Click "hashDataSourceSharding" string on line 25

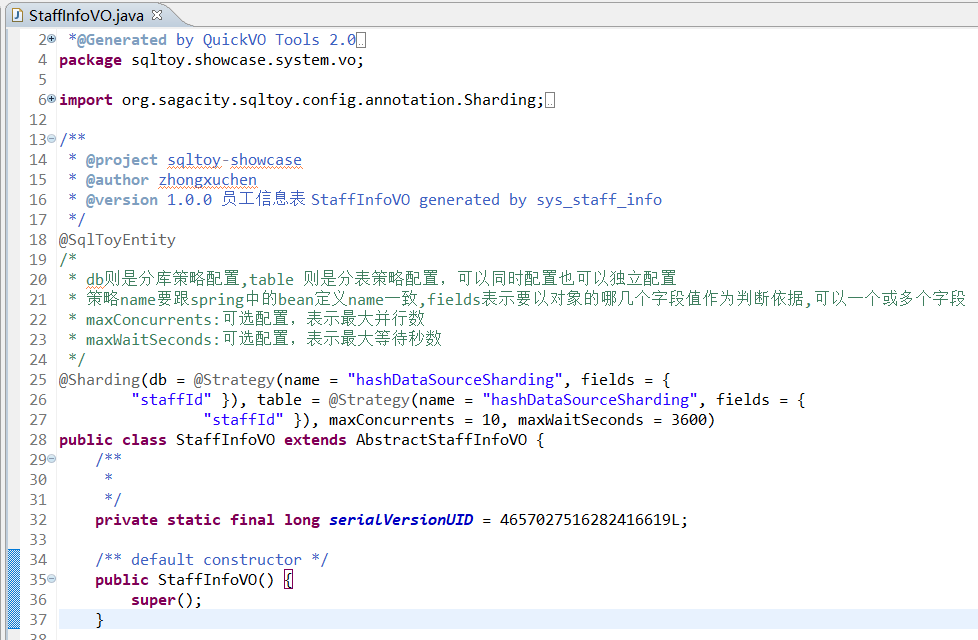pos(455,380)
